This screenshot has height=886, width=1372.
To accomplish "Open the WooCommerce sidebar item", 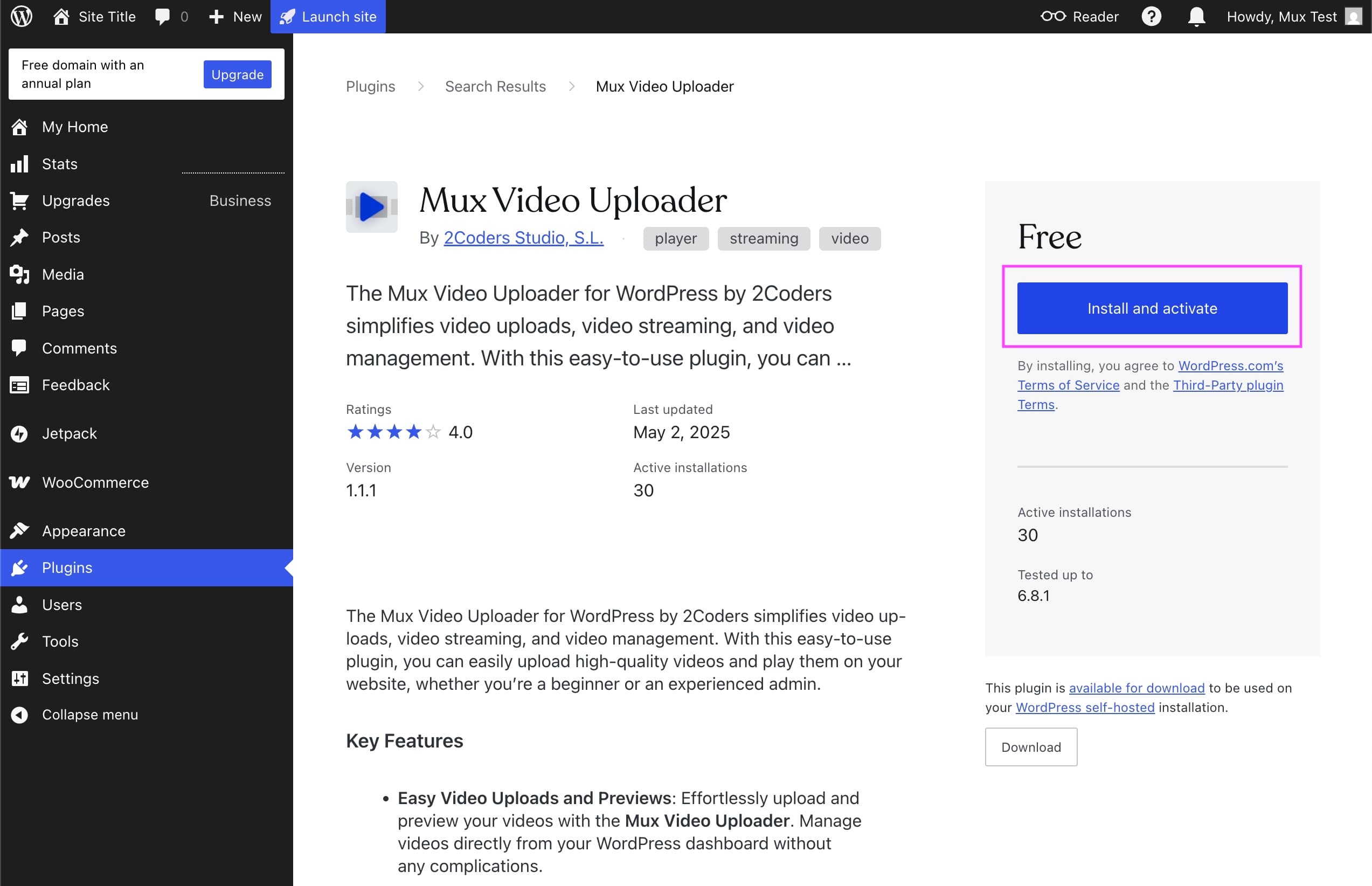I will coord(95,482).
